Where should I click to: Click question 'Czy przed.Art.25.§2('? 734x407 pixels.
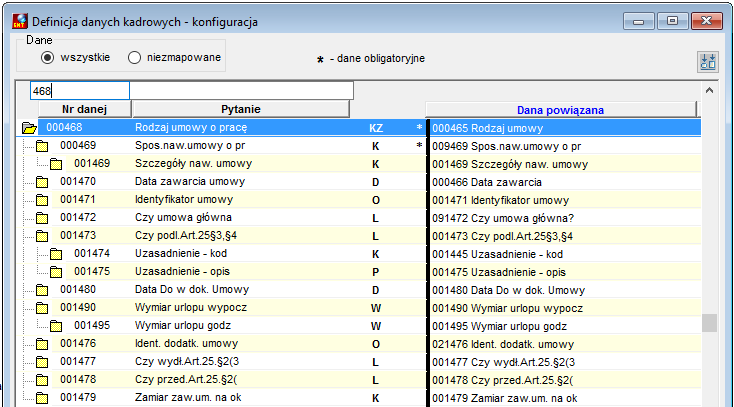pos(186,379)
